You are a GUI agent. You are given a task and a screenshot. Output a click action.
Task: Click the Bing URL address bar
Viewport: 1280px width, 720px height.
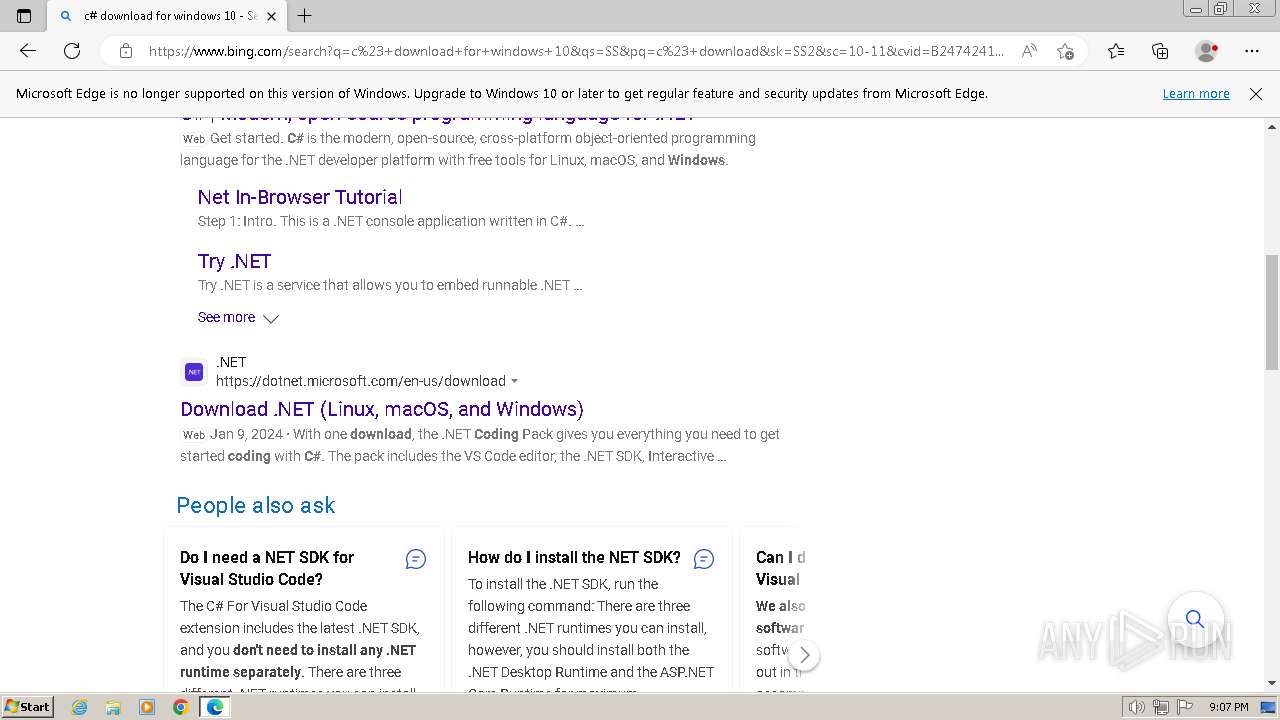coord(575,51)
